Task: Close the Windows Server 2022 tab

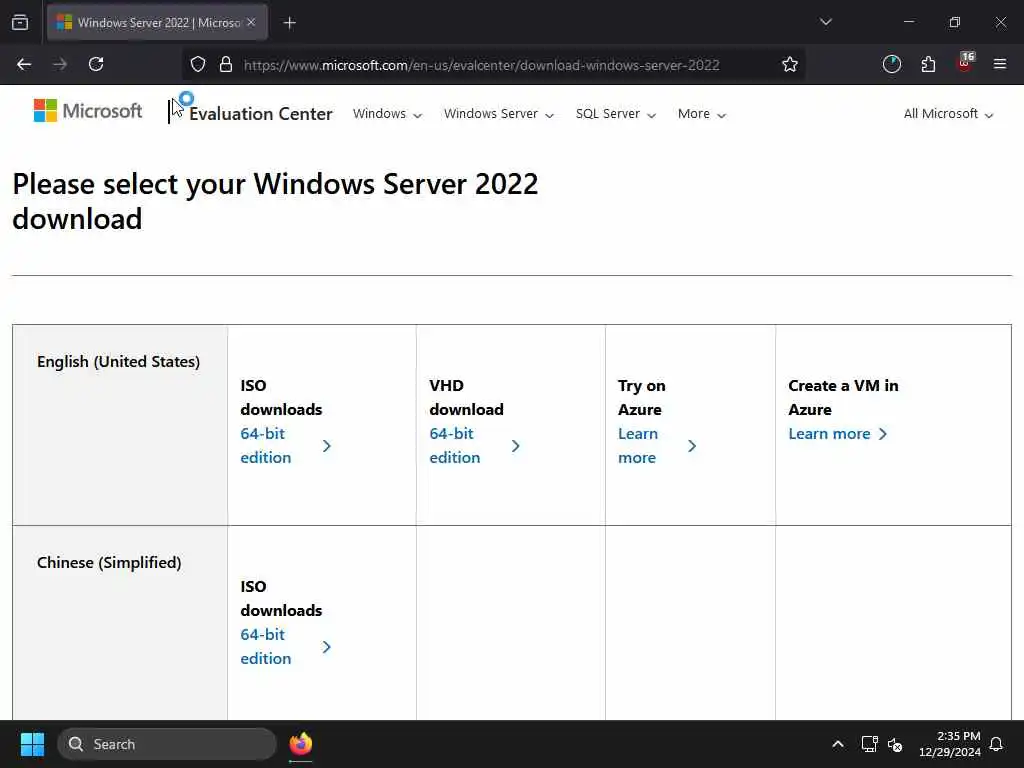Action: pos(251,22)
